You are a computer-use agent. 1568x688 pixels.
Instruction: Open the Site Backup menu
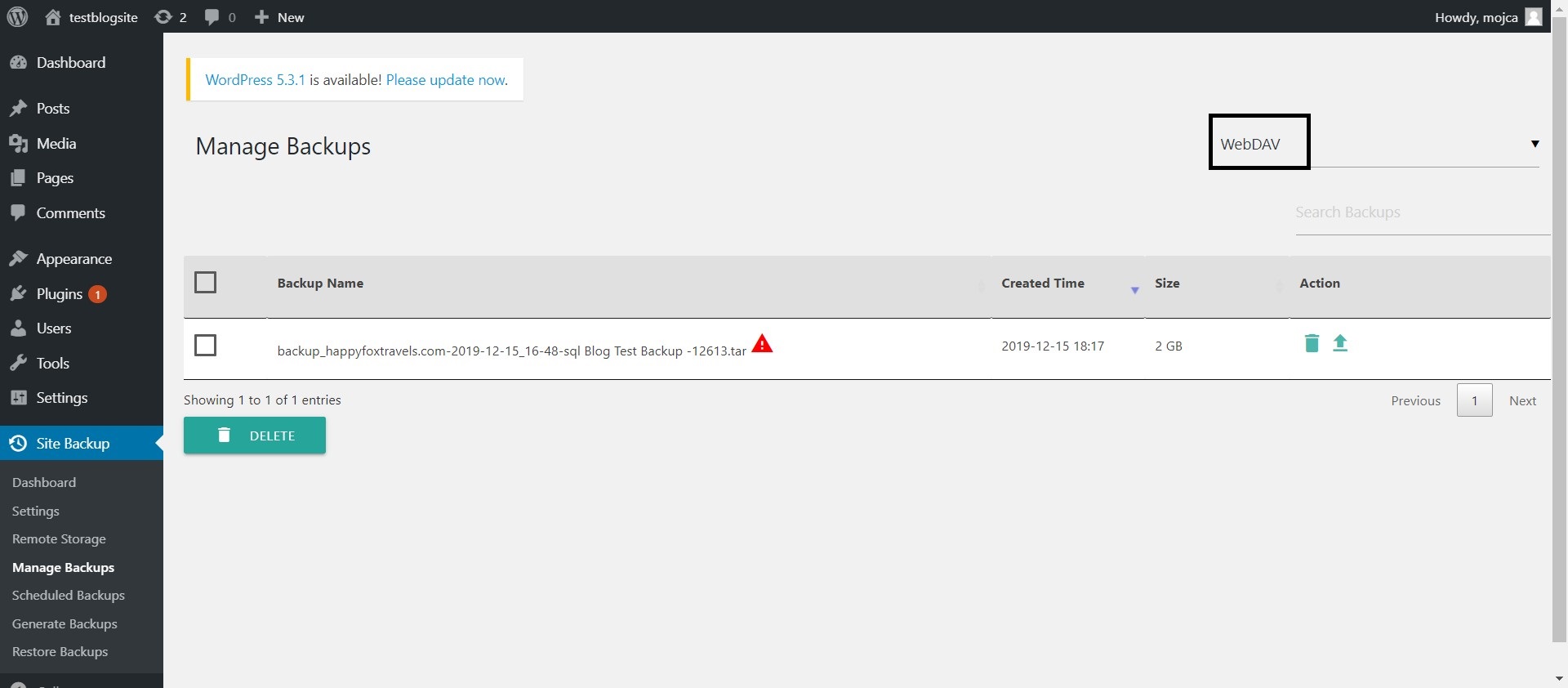click(x=82, y=444)
